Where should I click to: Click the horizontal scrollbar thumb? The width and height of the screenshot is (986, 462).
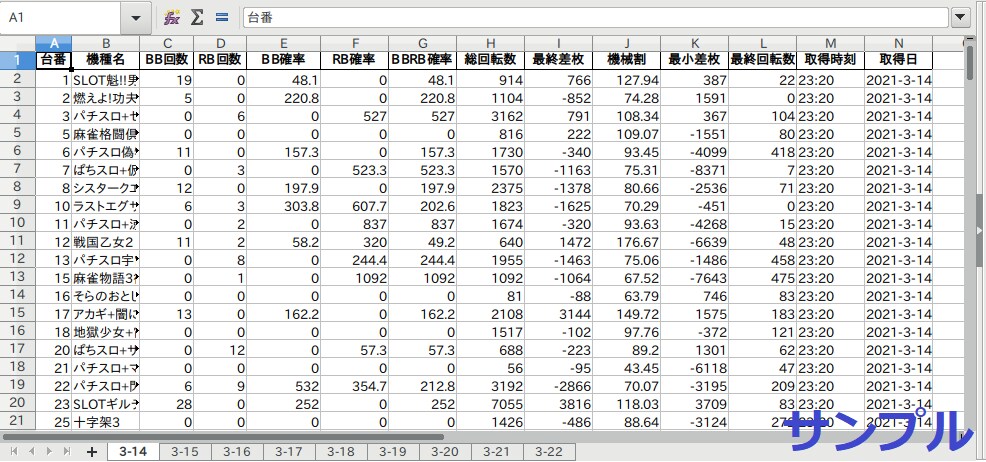[x=223, y=436]
